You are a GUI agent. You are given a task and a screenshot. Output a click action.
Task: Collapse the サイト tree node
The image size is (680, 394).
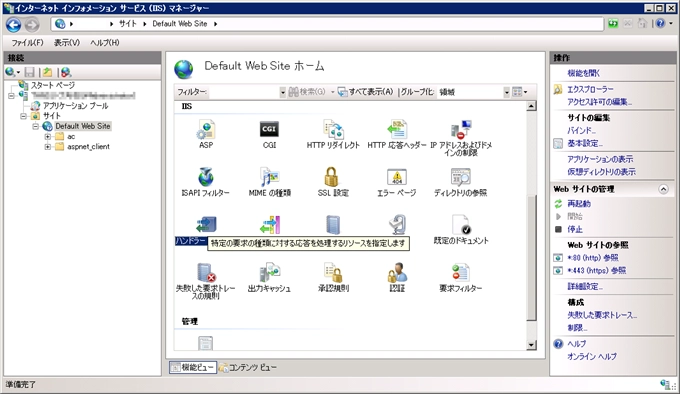(23, 116)
